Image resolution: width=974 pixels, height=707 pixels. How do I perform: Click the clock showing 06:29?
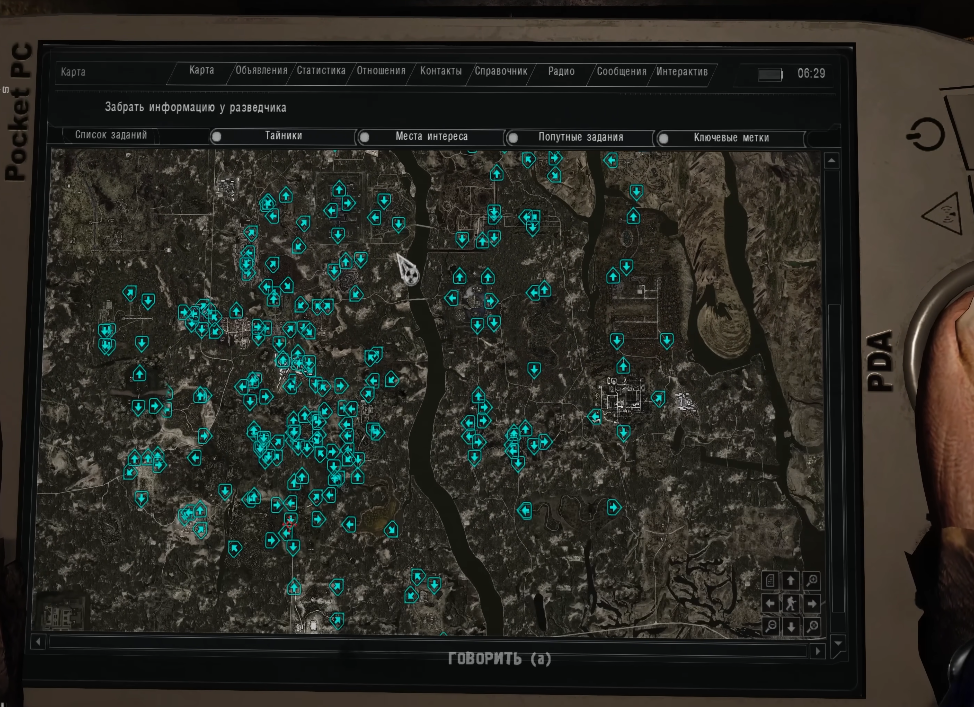811,73
